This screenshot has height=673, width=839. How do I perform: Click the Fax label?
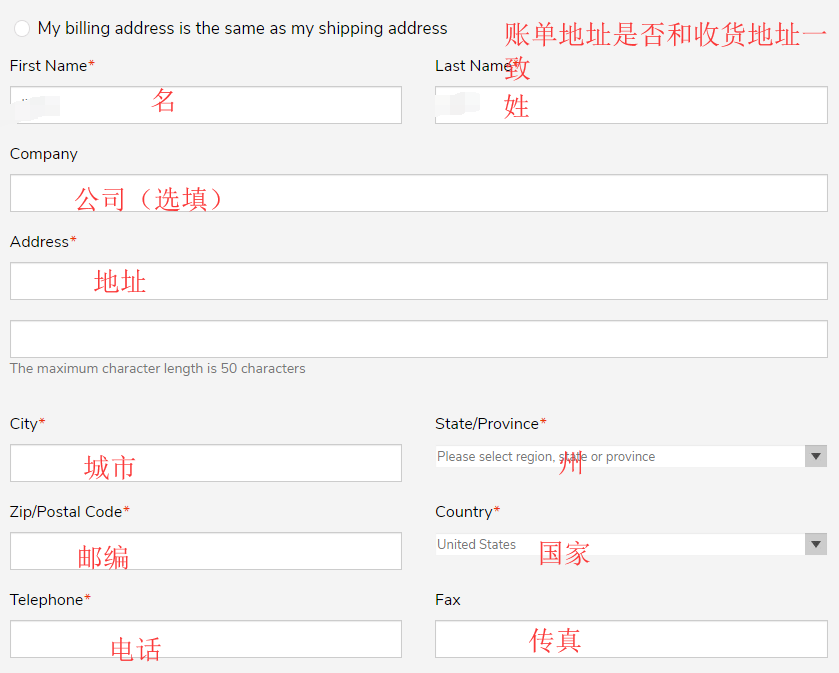coord(448,600)
